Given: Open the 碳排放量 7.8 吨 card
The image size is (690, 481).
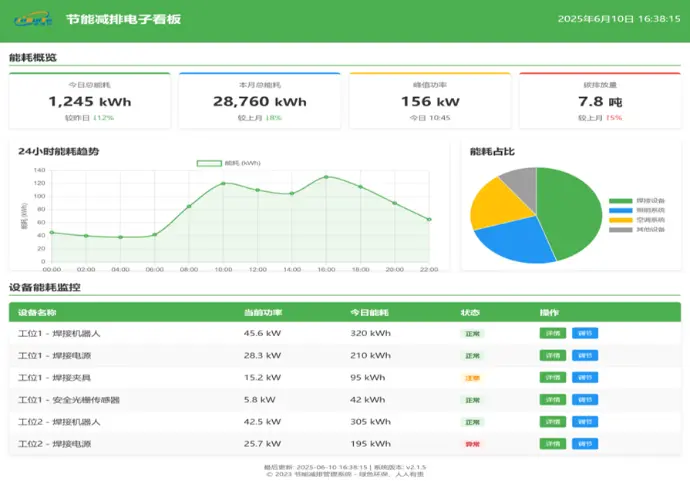Looking at the screenshot, I should click(600, 100).
